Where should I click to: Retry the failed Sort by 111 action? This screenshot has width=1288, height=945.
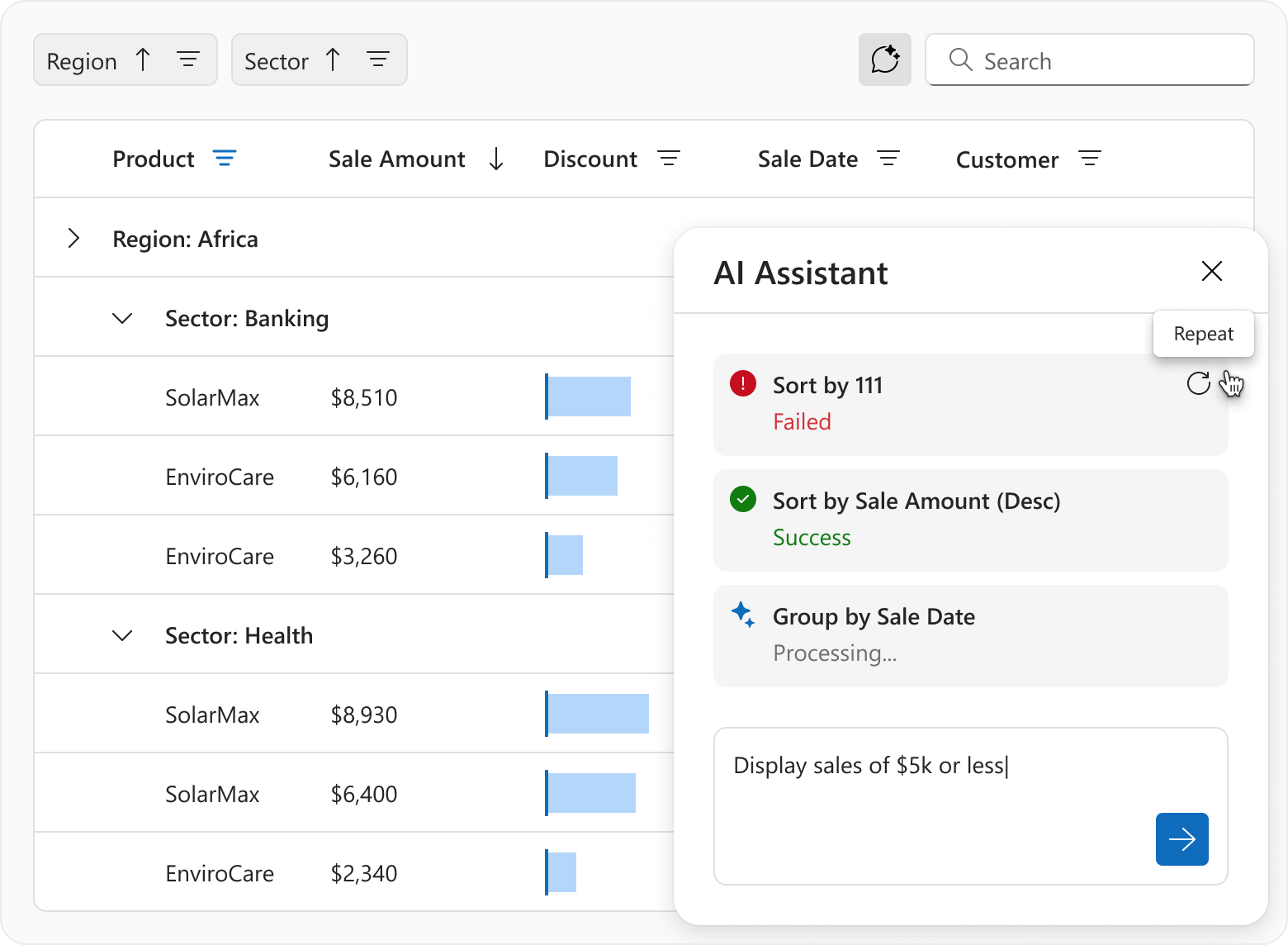1199,383
